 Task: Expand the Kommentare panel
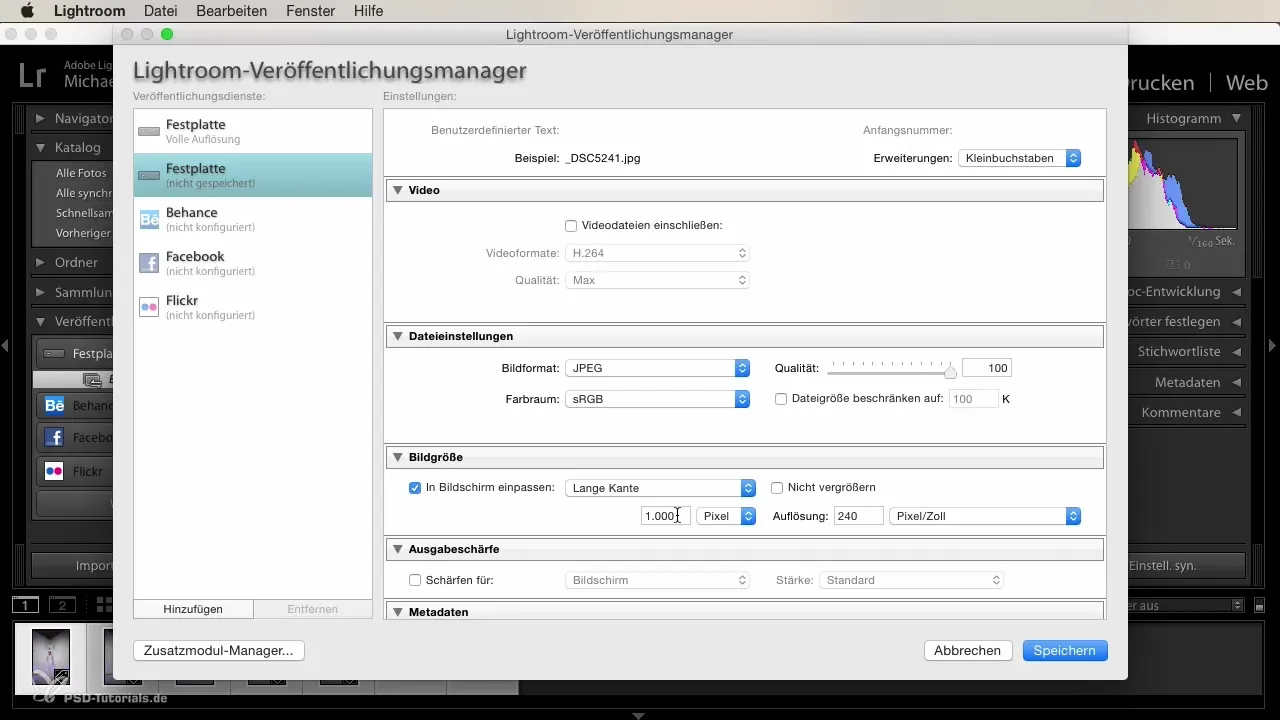pyautogui.click(x=1237, y=412)
